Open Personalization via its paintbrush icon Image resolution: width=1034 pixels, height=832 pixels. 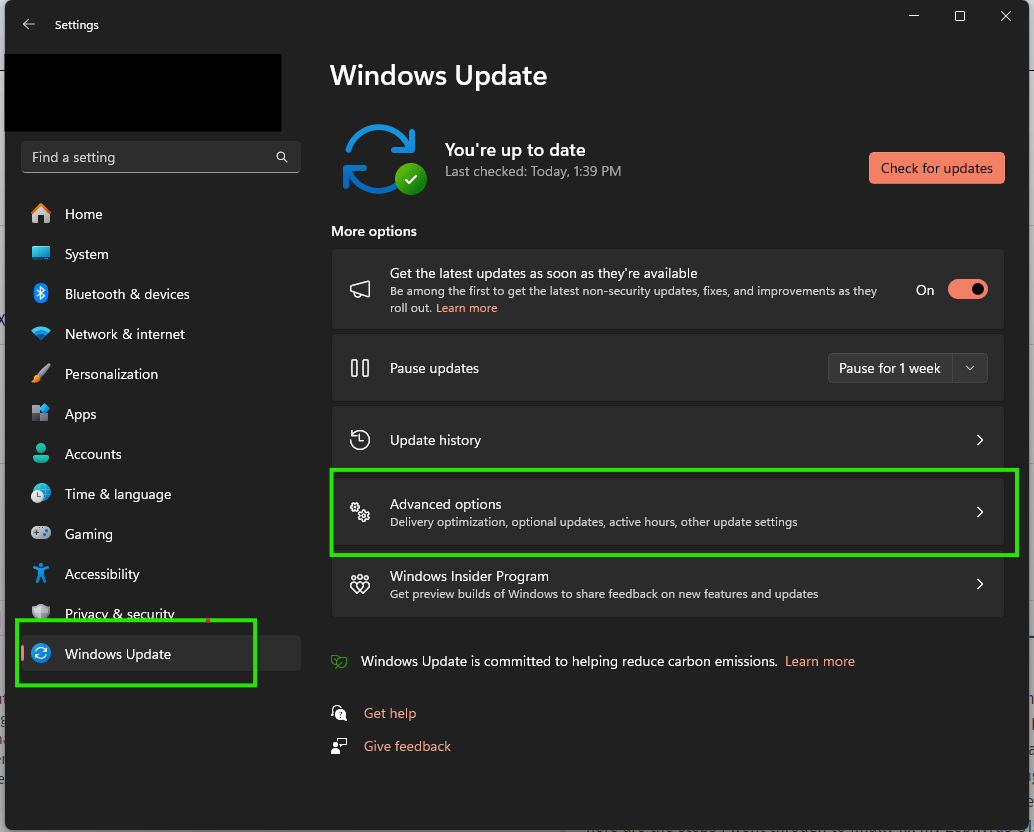tap(41, 373)
